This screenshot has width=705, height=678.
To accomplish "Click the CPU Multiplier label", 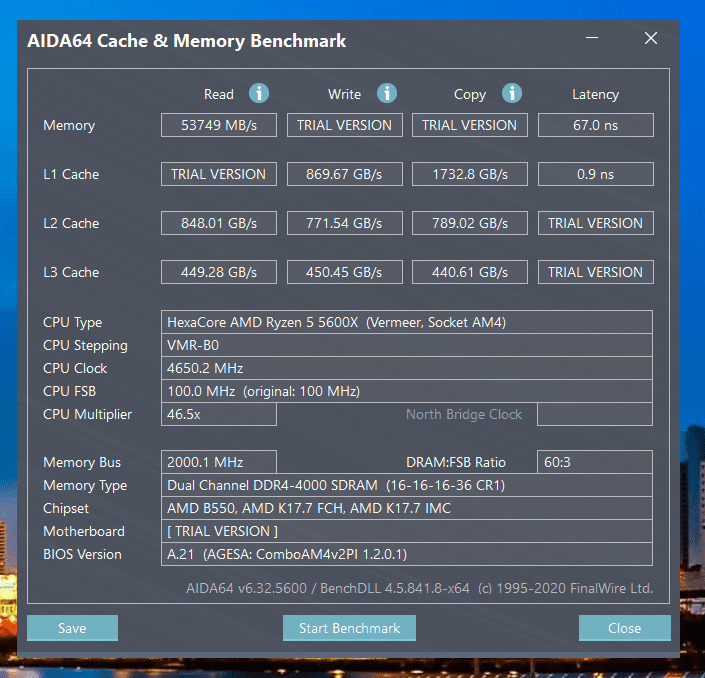I will pos(88,414).
